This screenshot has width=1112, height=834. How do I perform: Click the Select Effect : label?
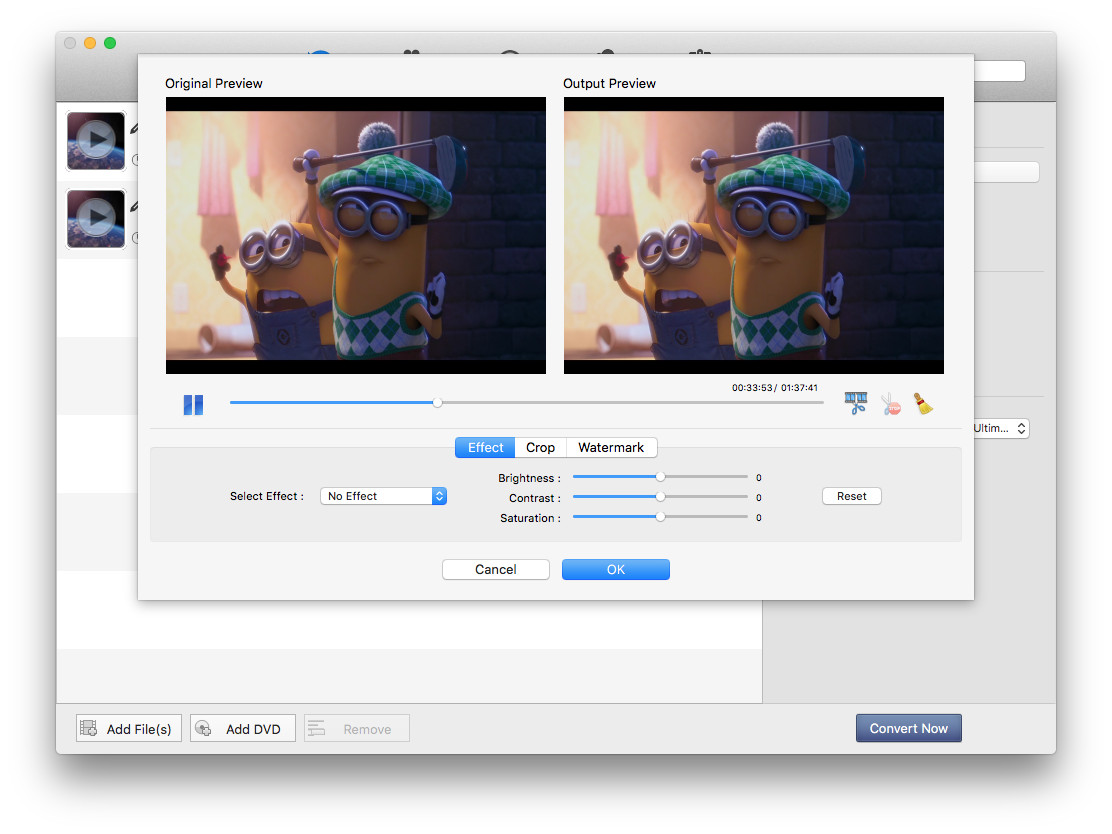[267, 496]
